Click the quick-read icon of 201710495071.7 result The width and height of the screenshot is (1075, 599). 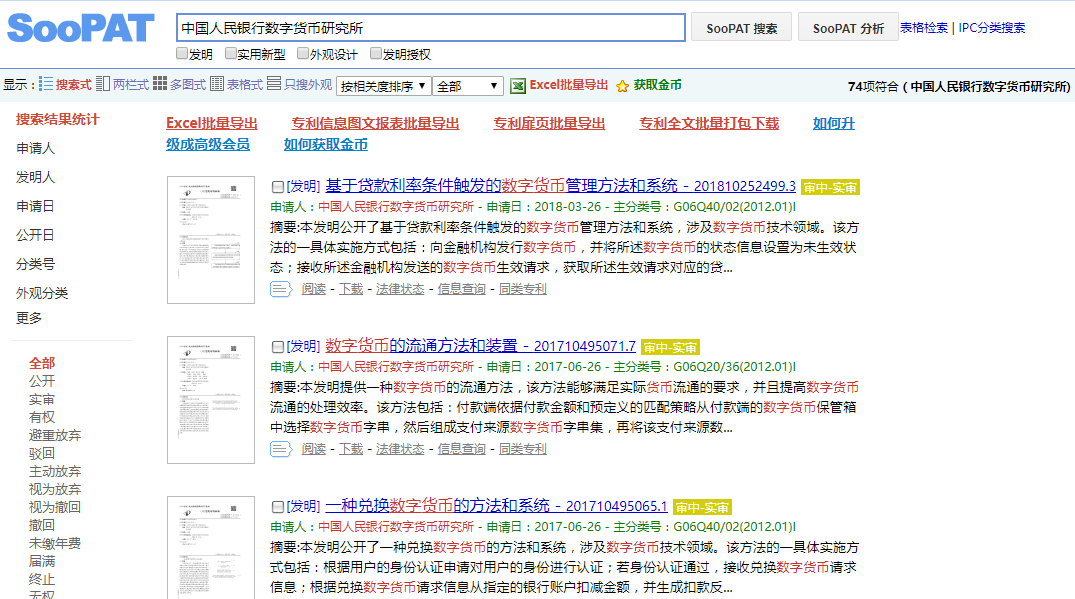(281, 449)
